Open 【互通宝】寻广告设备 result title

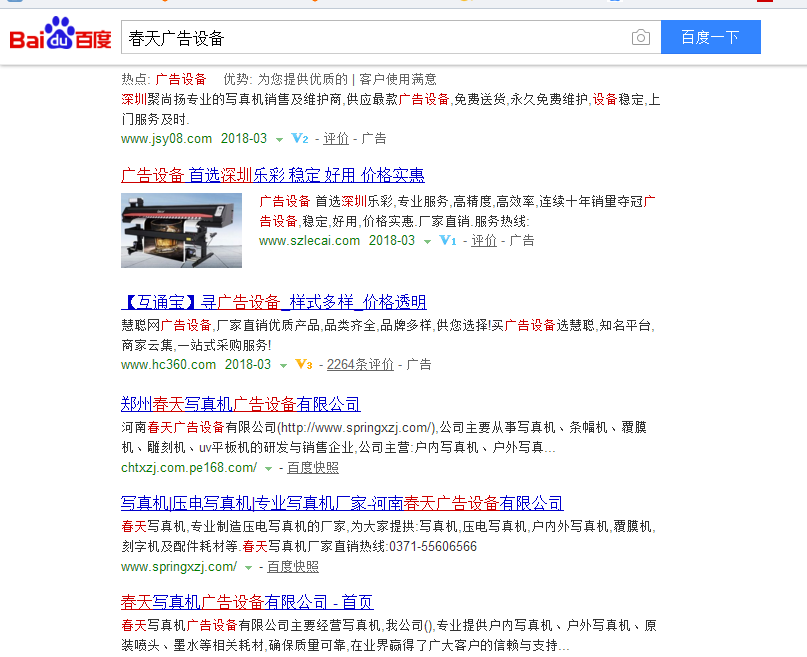[x=273, y=302]
